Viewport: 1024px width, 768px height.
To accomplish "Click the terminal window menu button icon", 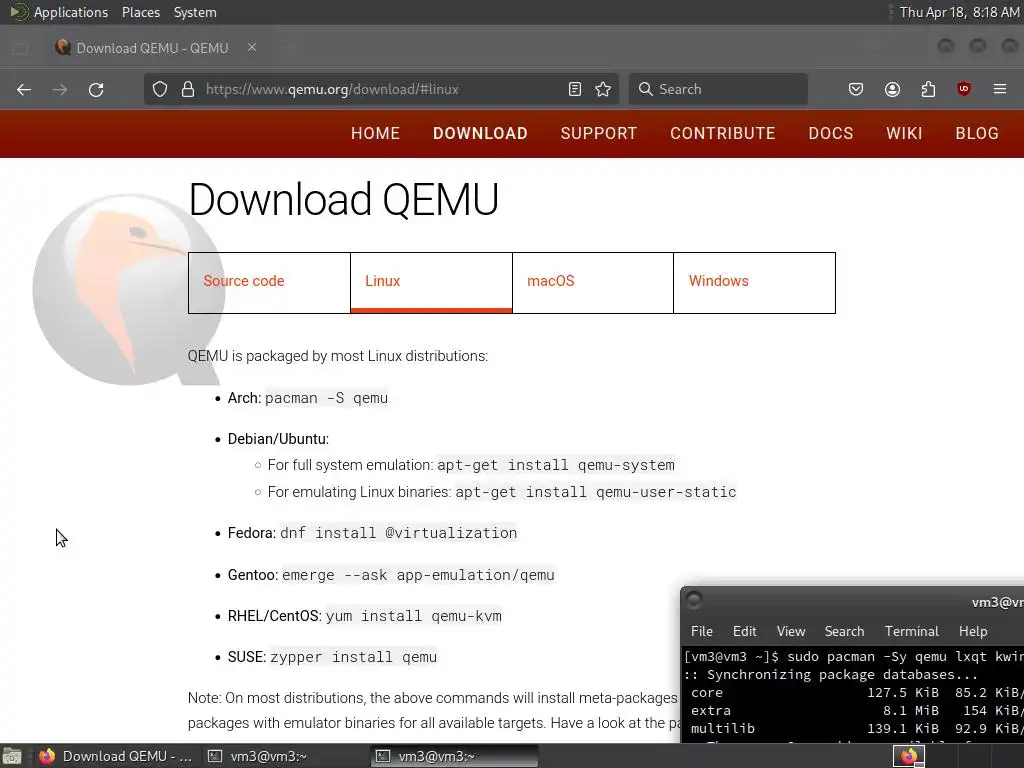I will point(694,599).
